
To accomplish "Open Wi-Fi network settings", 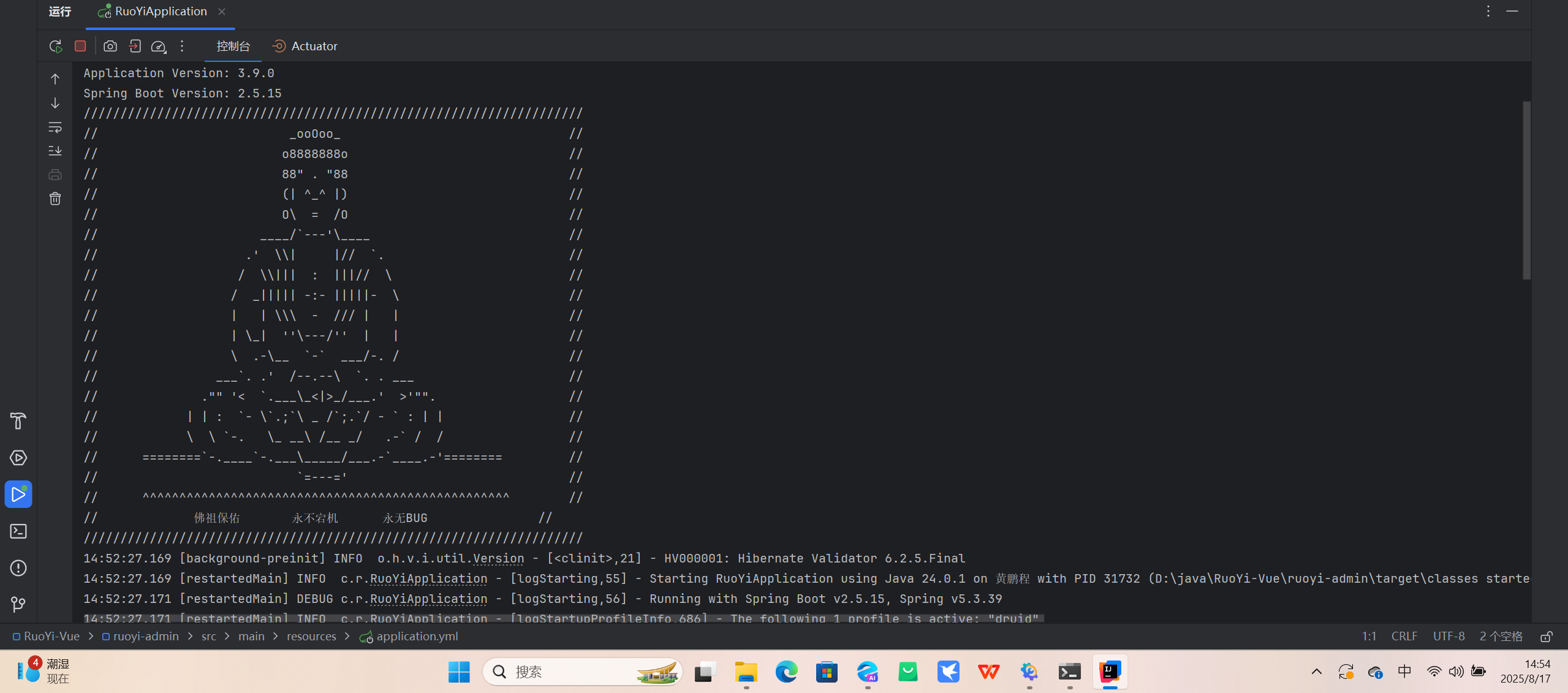I will pos(1434,672).
